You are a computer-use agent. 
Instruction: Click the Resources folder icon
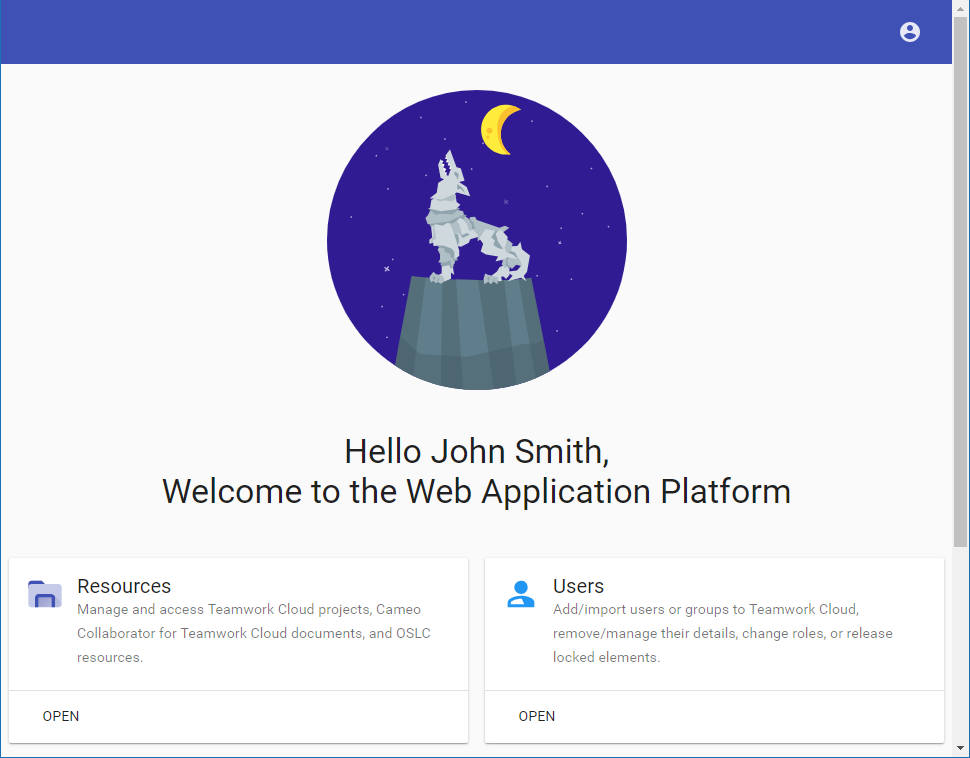click(45, 594)
